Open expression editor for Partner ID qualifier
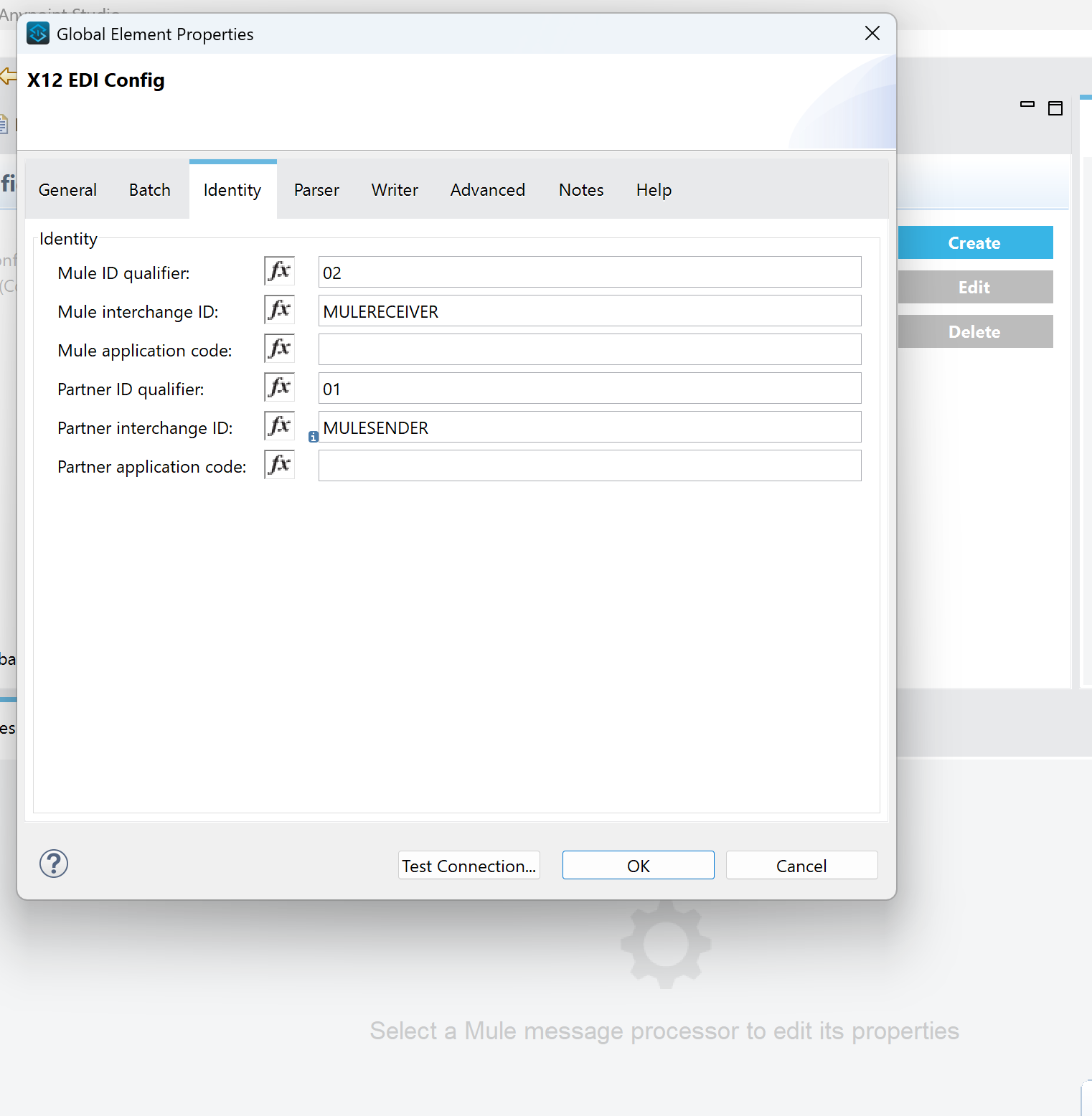This screenshot has height=1116, width=1092. 279,387
